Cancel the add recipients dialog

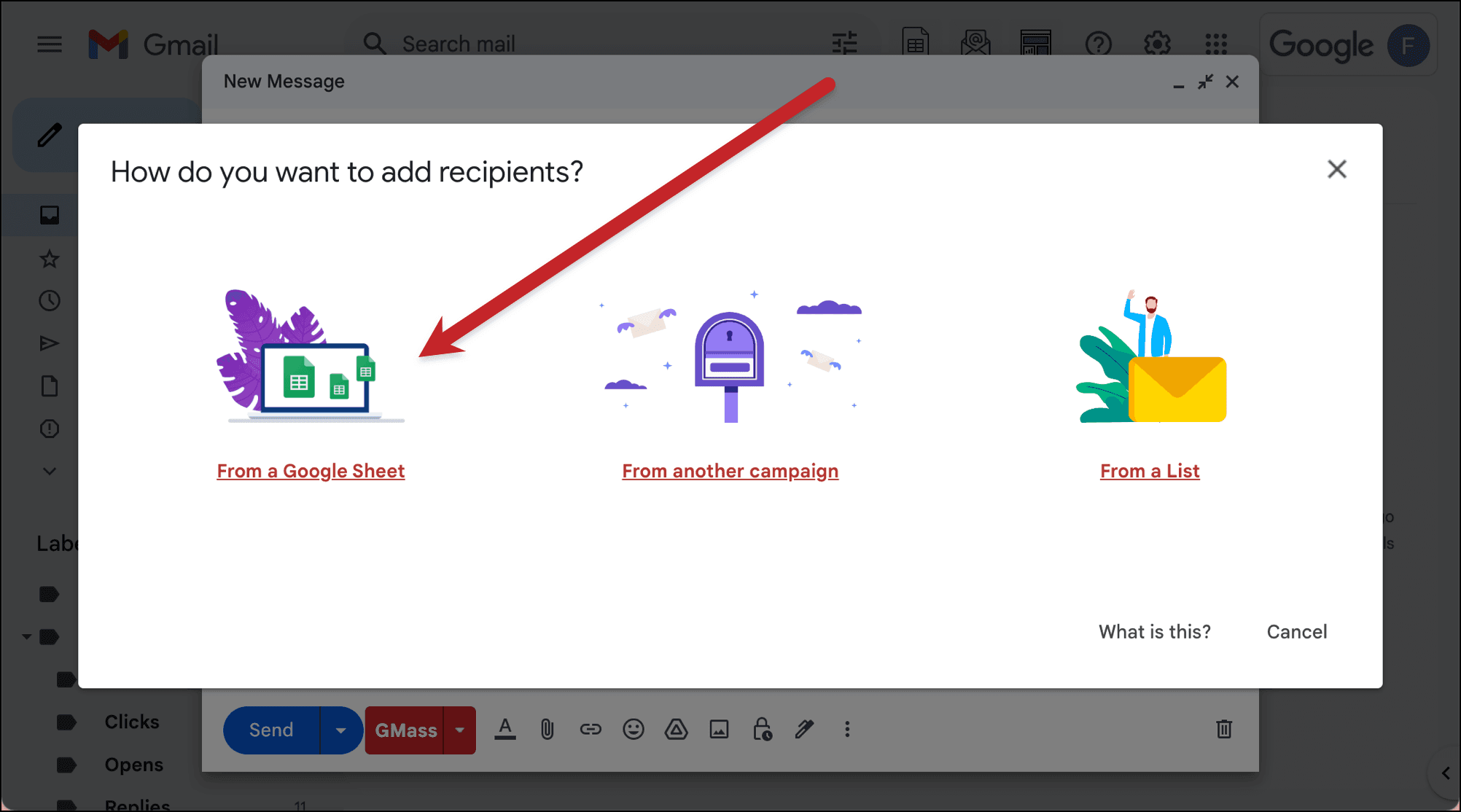(1297, 631)
